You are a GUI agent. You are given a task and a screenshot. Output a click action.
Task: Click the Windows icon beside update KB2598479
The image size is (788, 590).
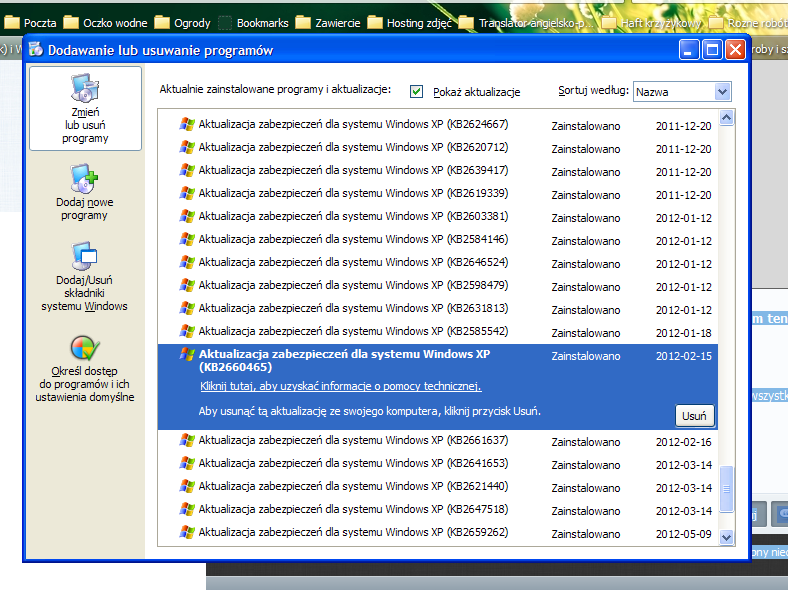pos(187,285)
